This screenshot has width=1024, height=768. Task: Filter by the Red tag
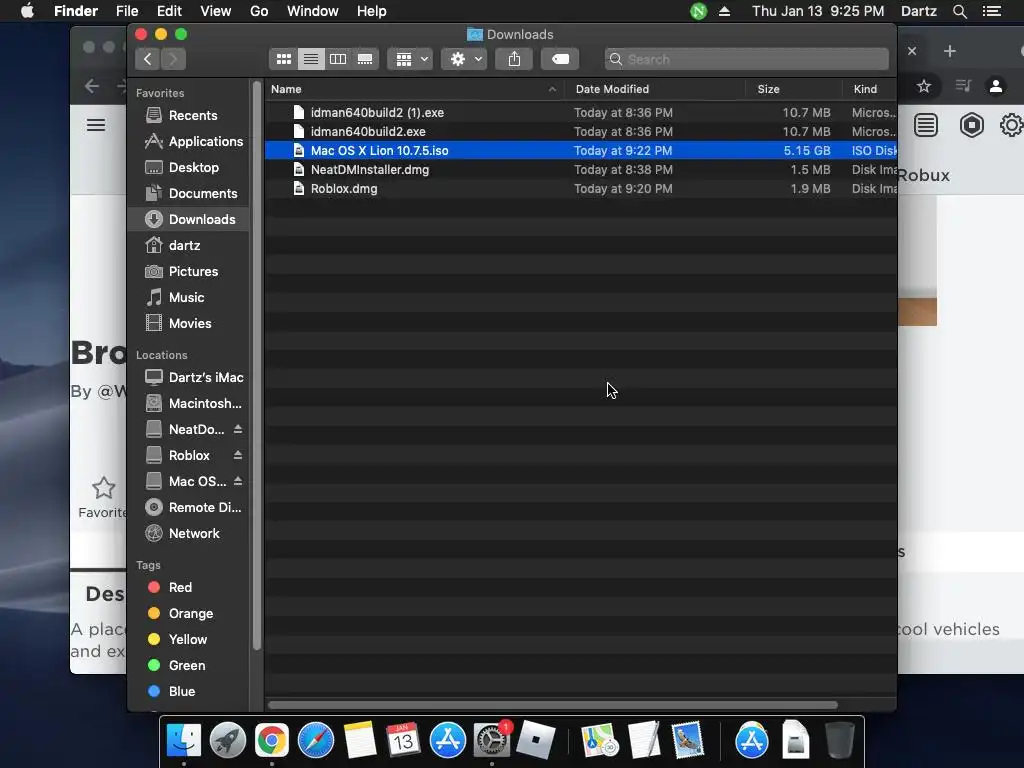tap(188, 588)
